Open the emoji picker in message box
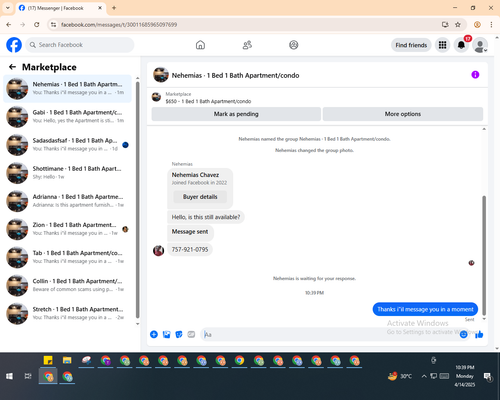500x400 pixels. 463,334
